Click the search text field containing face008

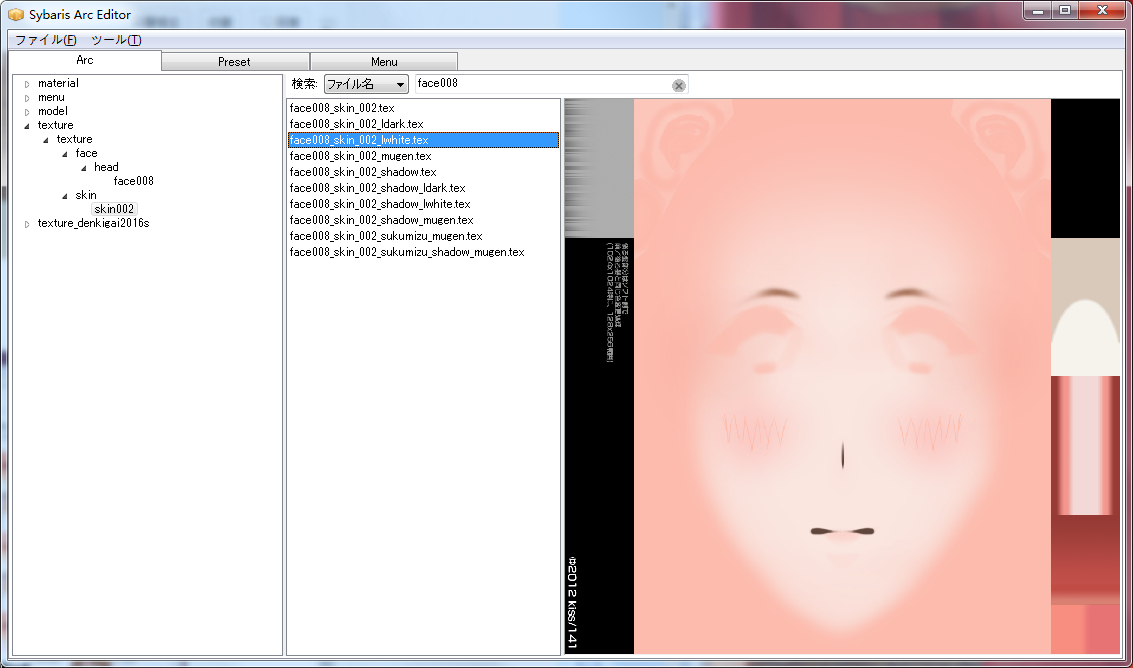tap(540, 84)
